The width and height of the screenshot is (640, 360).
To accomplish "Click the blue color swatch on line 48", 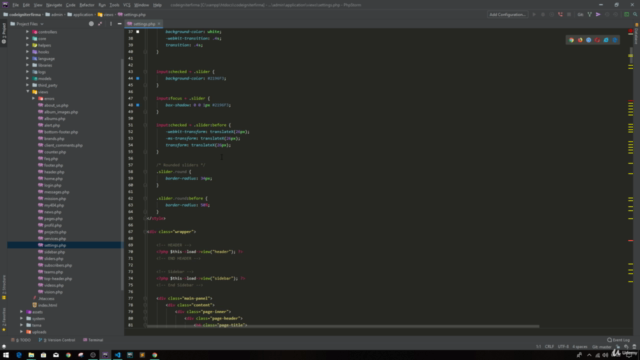I will [x=138, y=105].
